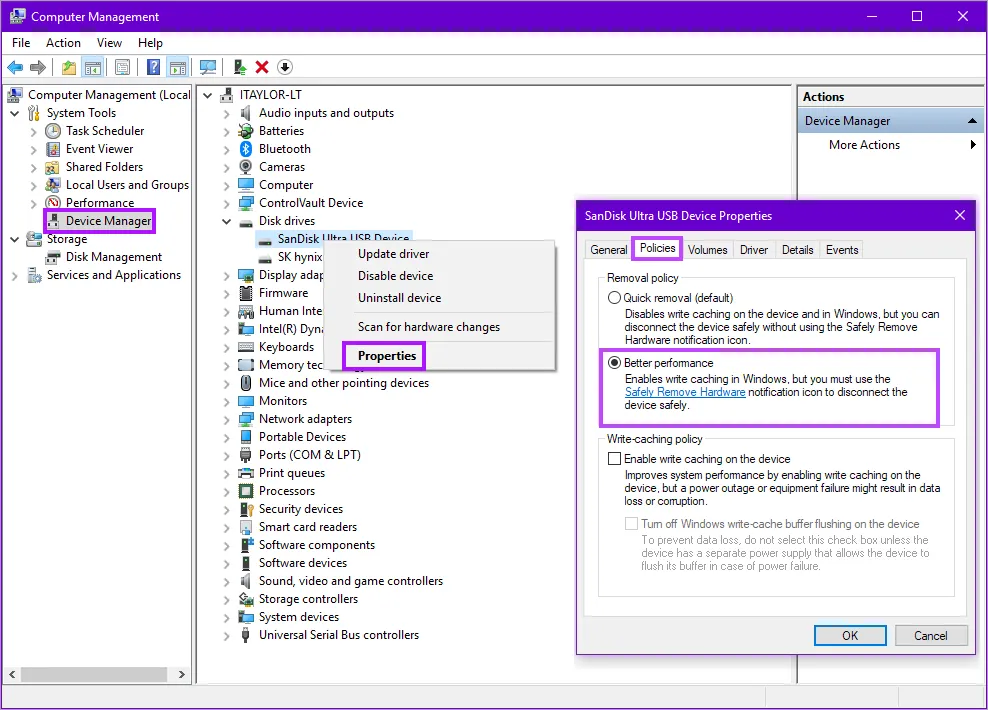Click the black down-arrow Disable device icon

tap(285, 67)
